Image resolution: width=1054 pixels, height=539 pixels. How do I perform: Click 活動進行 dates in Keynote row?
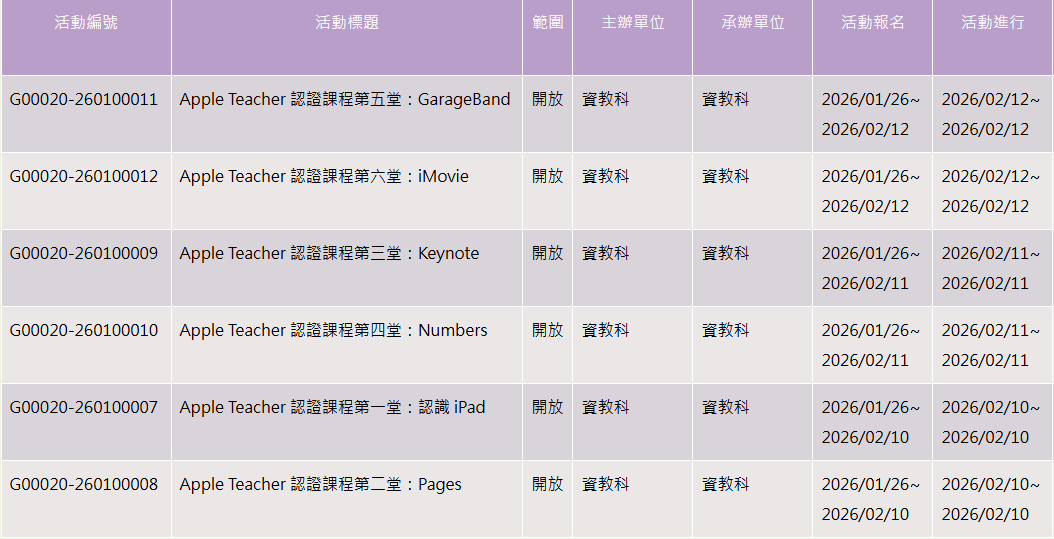991,268
